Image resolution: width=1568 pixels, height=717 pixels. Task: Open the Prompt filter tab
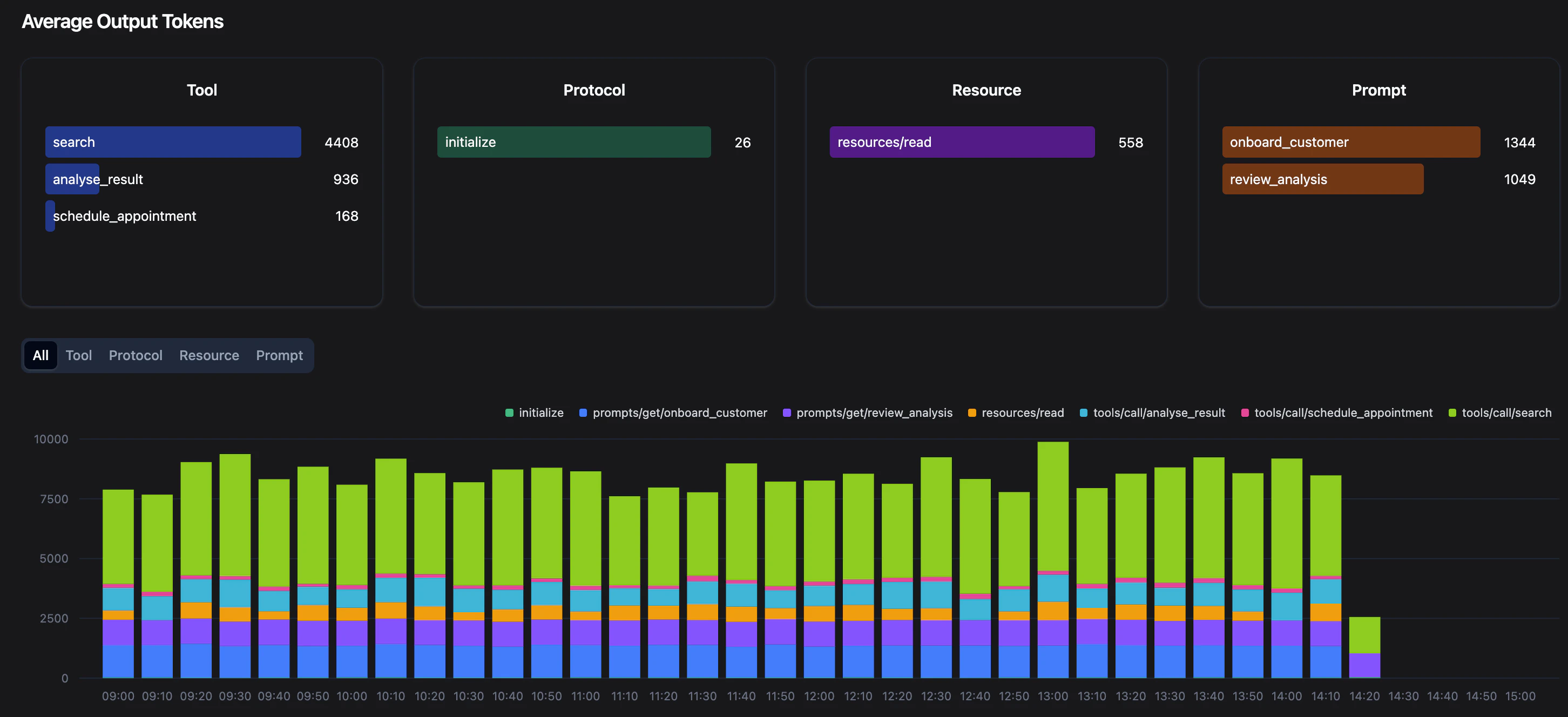pos(279,355)
